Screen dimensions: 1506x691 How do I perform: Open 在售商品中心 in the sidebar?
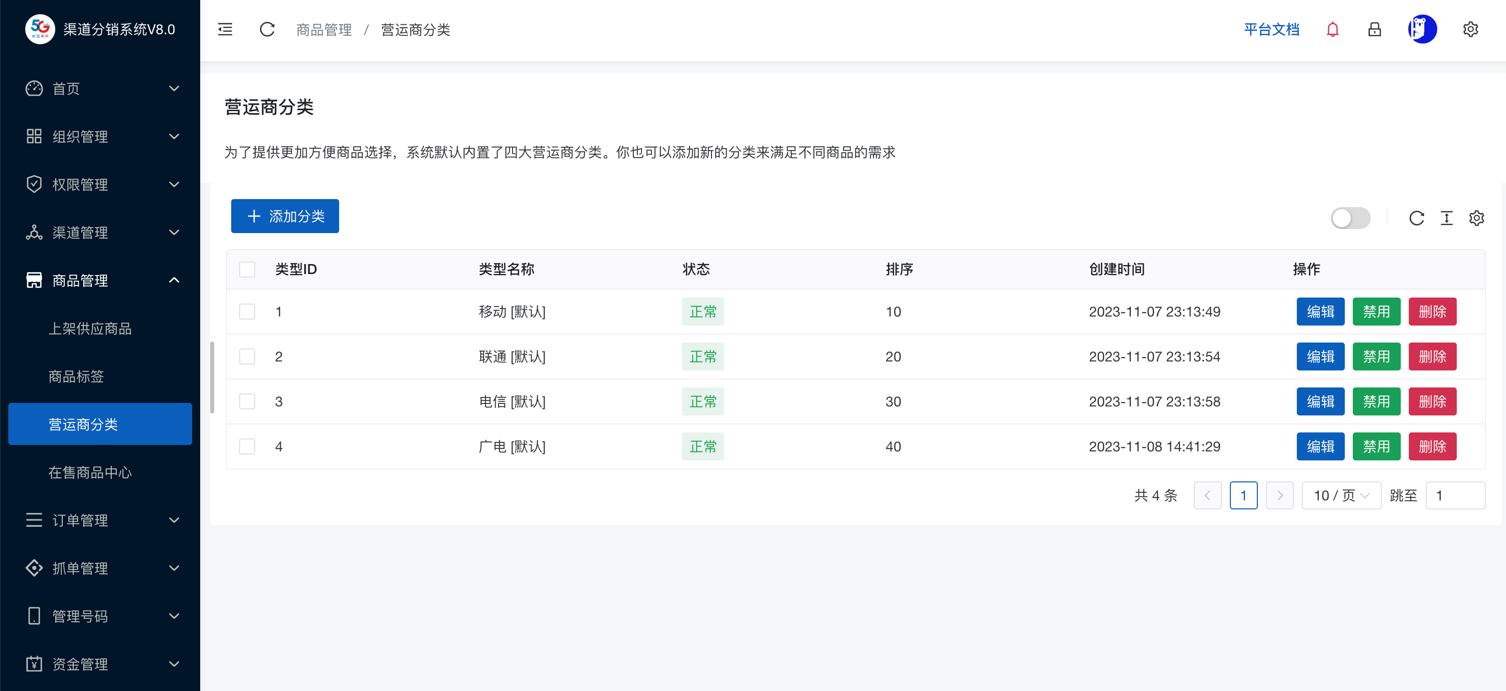pyautogui.click(x=90, y=472)
